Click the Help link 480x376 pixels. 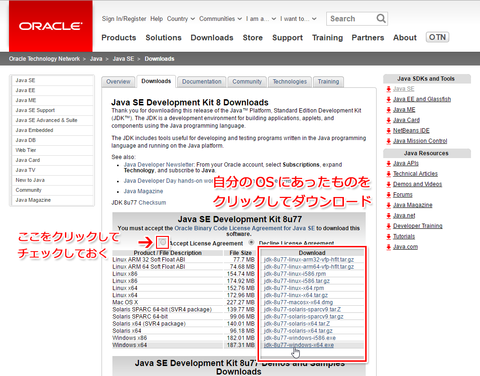156,19
